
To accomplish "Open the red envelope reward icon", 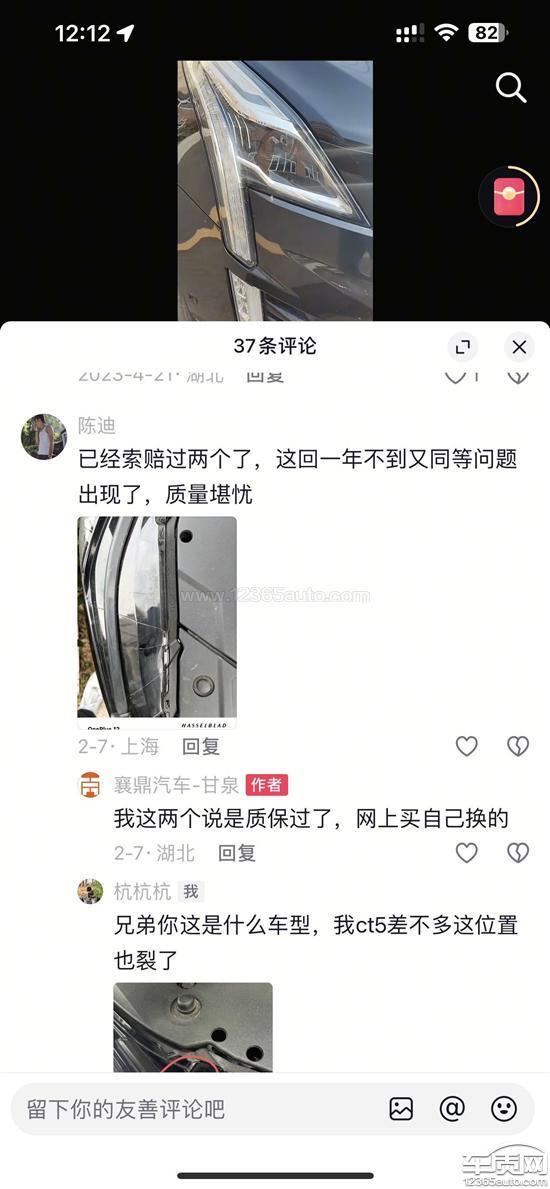I will tap(509, 196).
